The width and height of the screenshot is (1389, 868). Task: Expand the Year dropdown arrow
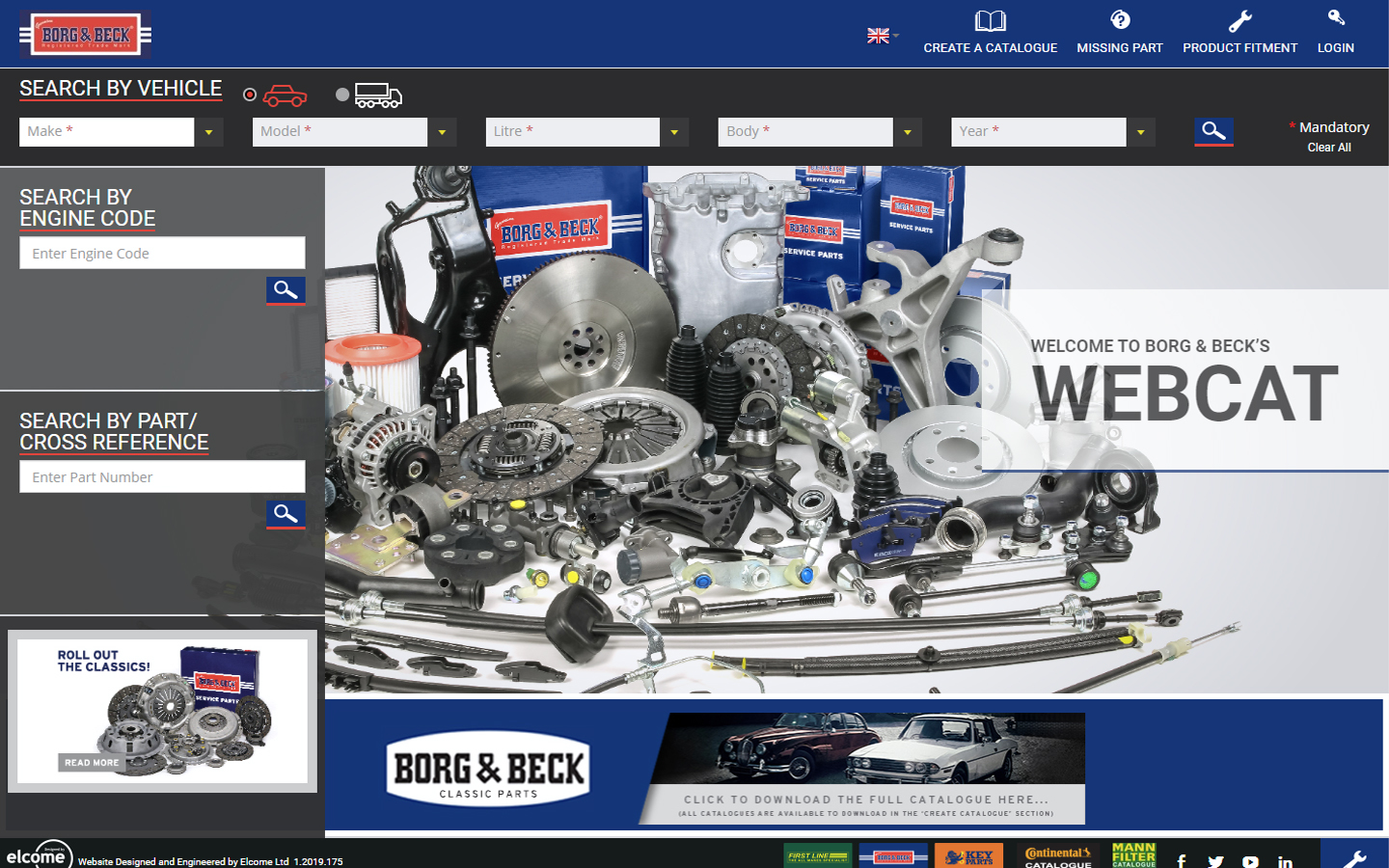coord(1141,132)
